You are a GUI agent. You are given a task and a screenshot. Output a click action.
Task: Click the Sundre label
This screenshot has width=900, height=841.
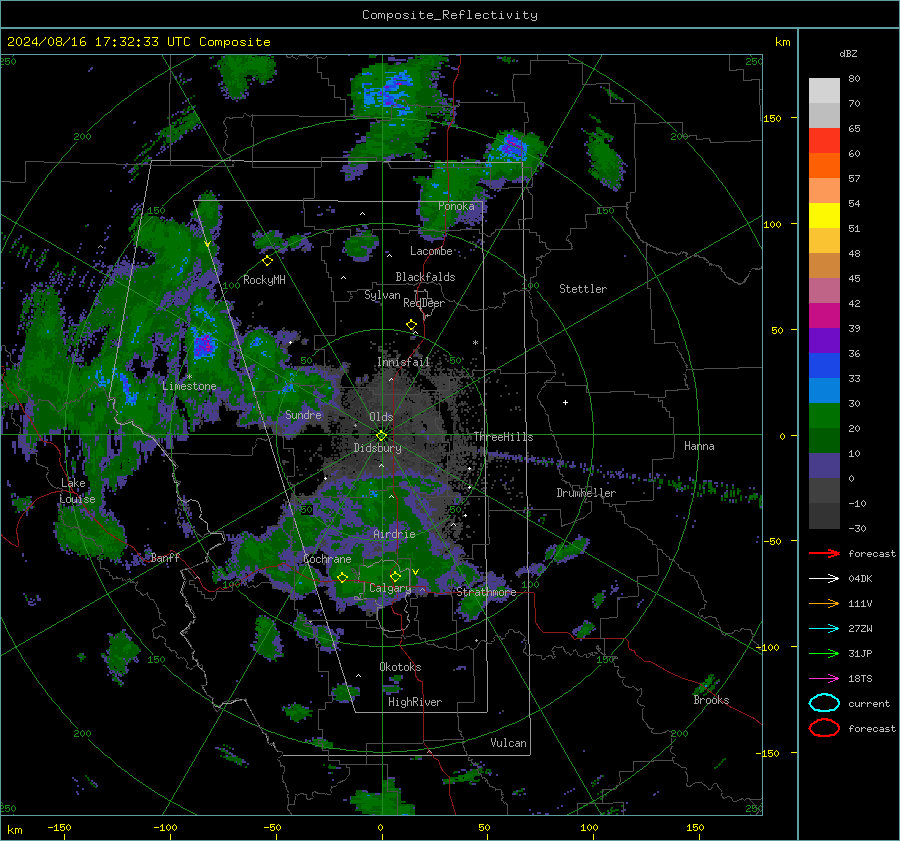point(303,415)
